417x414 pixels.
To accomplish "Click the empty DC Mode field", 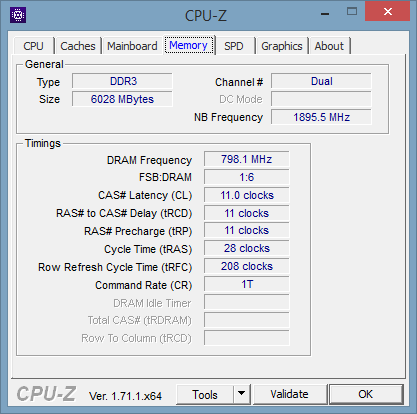I will pos(321,99).
